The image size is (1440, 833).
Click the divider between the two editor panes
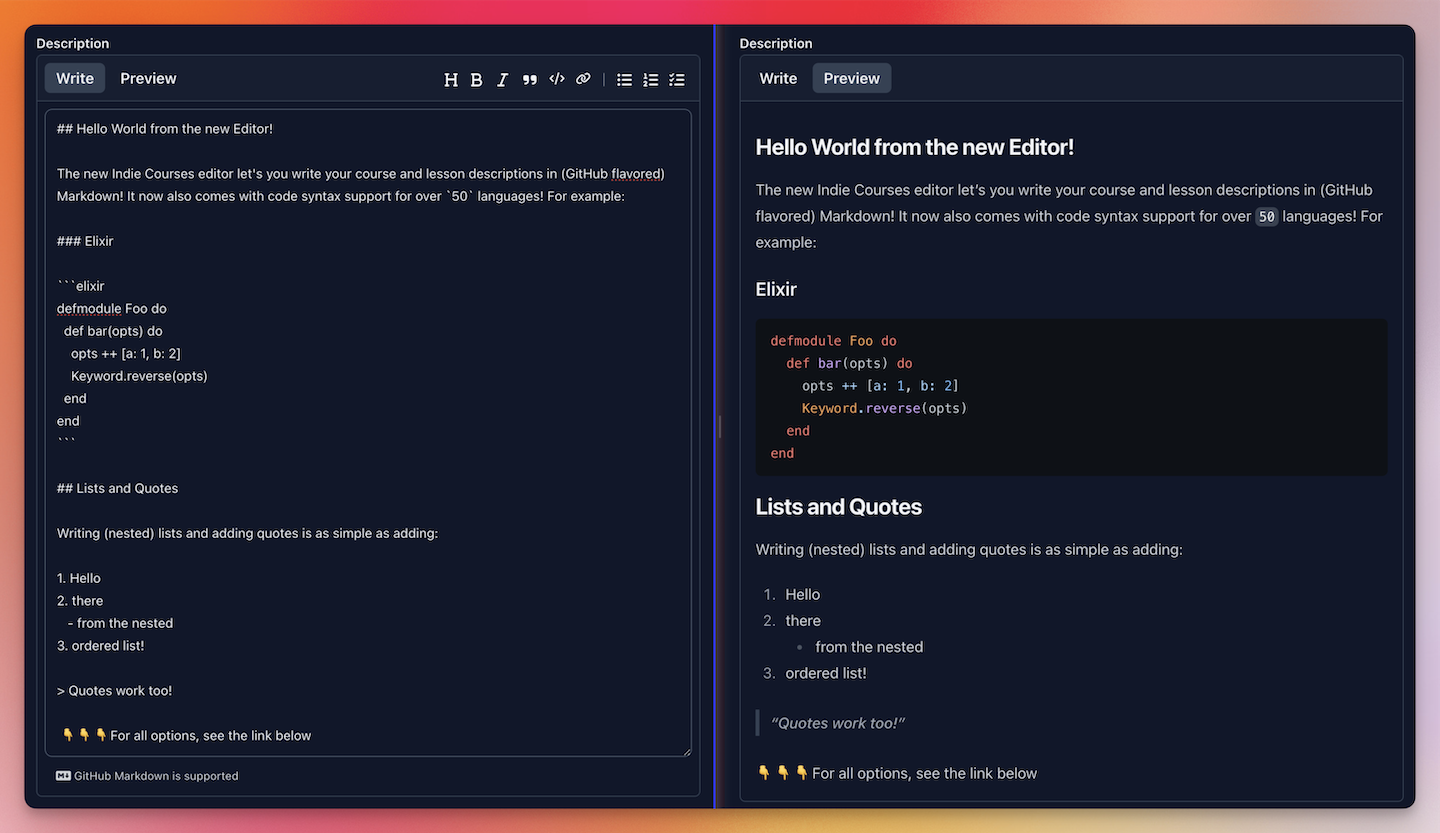718,427
